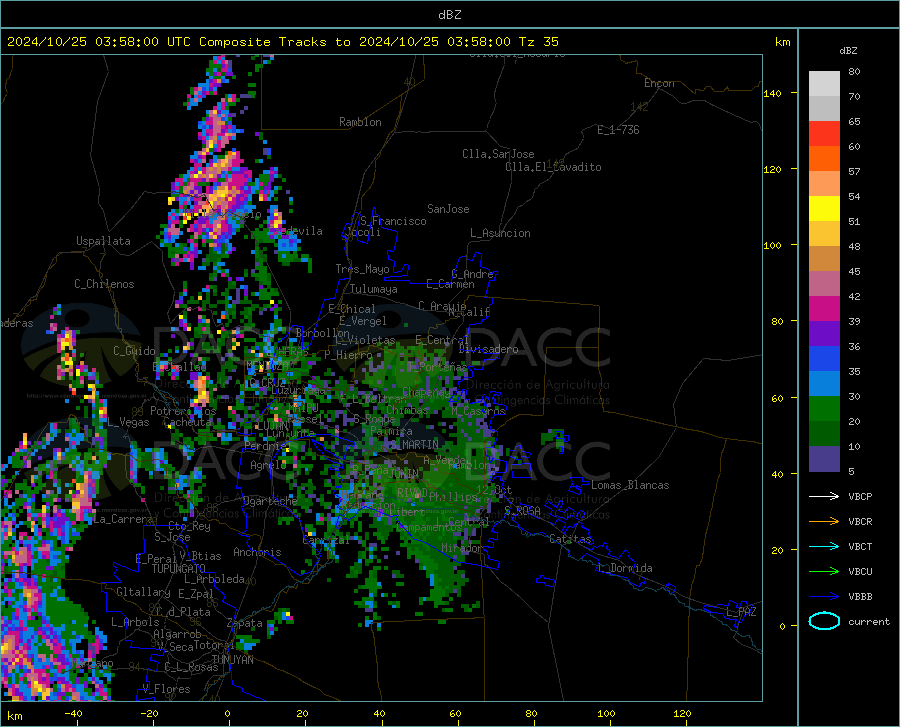Click the 'L_Dormida' map label
The height and width of the screenshot is (727, 900).
point(624,568)
